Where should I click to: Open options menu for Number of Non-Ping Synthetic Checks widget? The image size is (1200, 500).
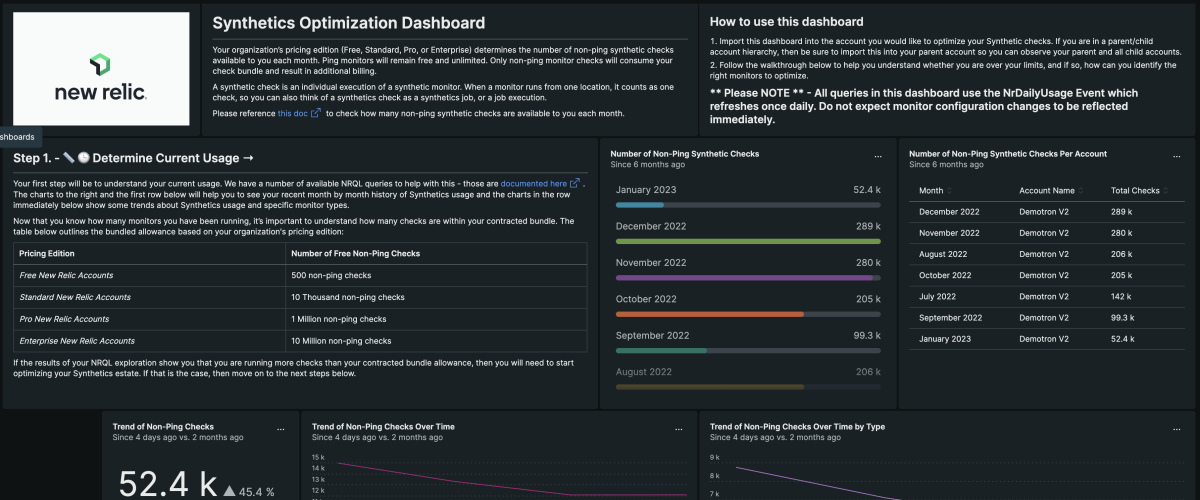[878, 157]
